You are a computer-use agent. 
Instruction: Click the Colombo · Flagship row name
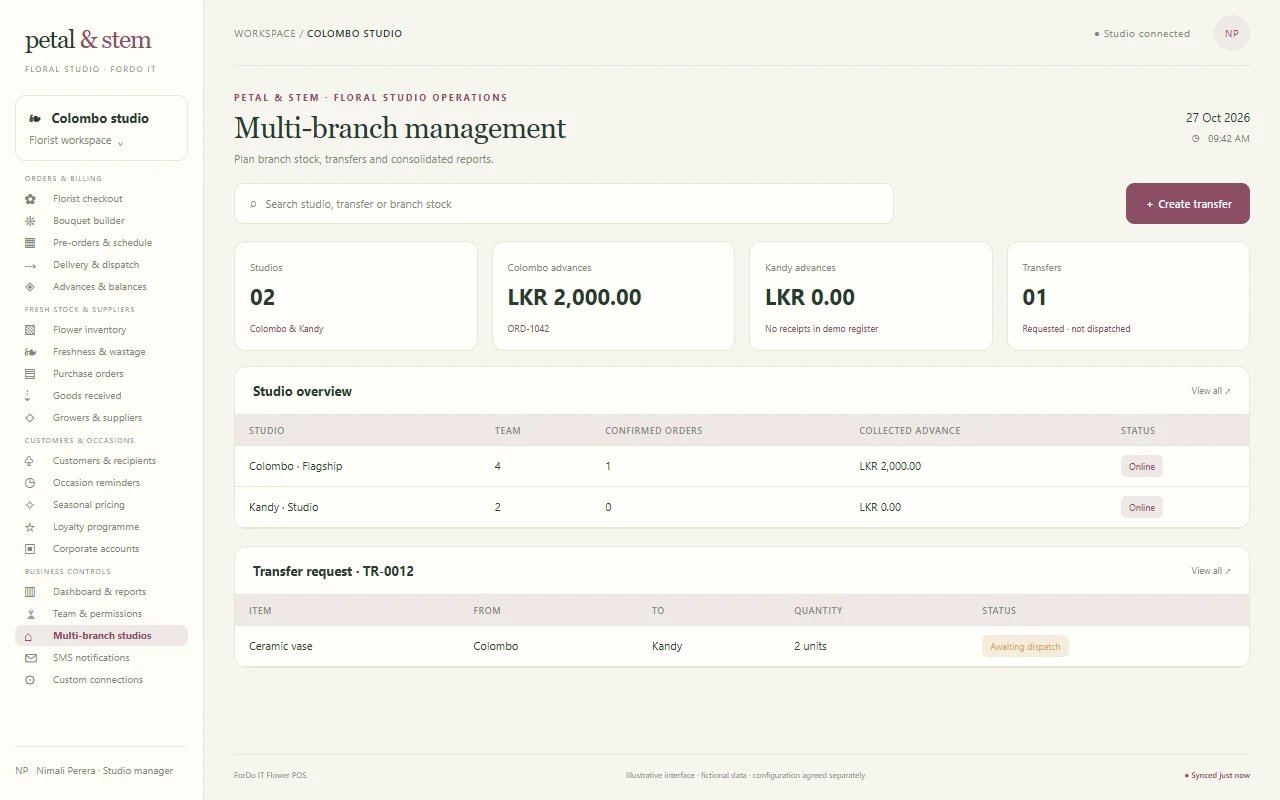pyautogui.click(x=295, y=467)
